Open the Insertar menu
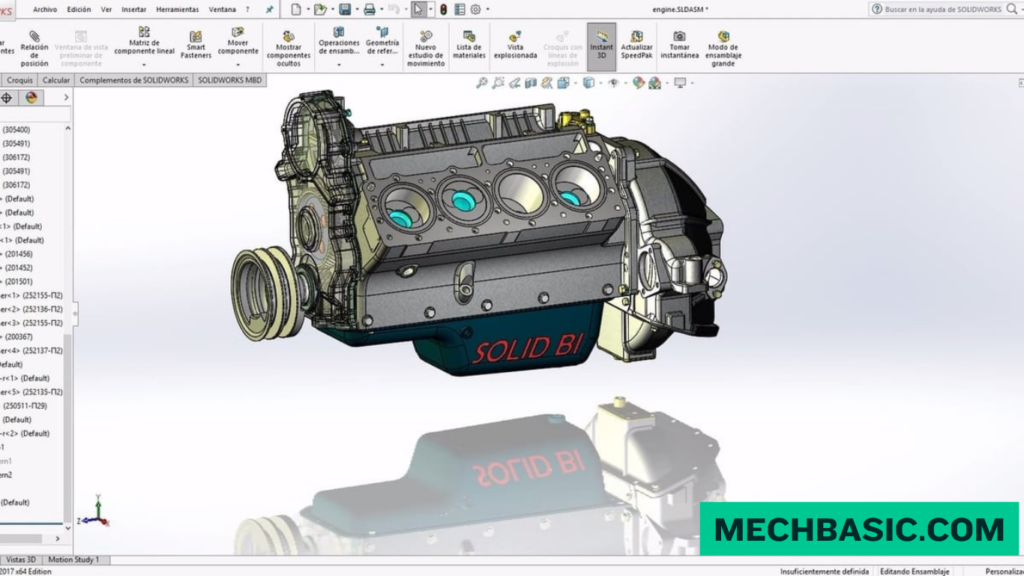 pos(134,10)
